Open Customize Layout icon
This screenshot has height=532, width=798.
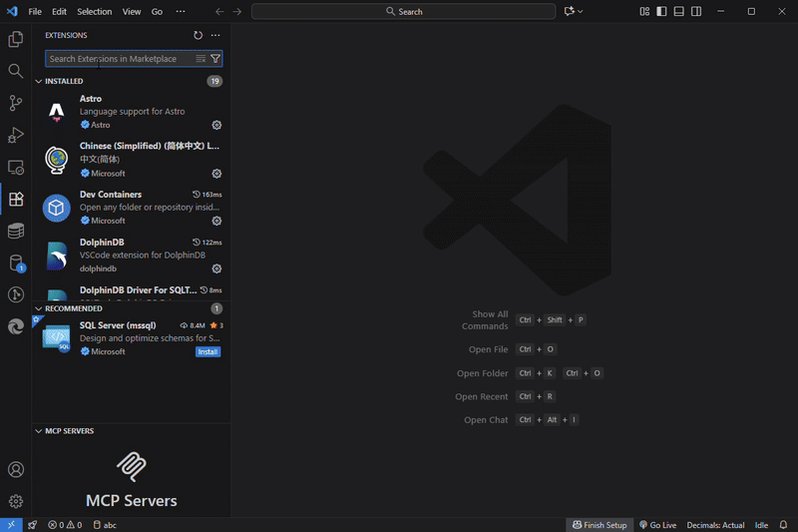(x=644, y=11)
